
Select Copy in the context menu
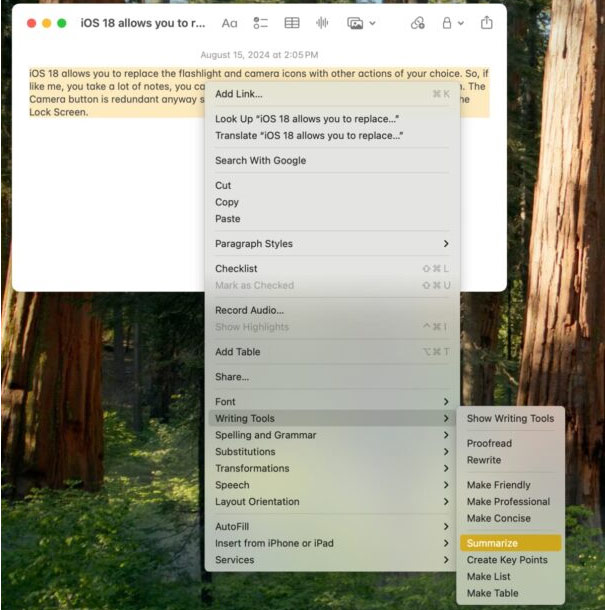(x=332, y=202)
